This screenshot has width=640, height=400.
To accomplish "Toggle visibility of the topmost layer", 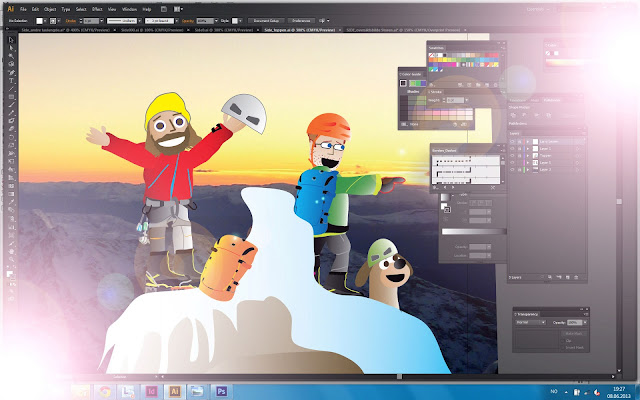I will [x=512, y=142].
